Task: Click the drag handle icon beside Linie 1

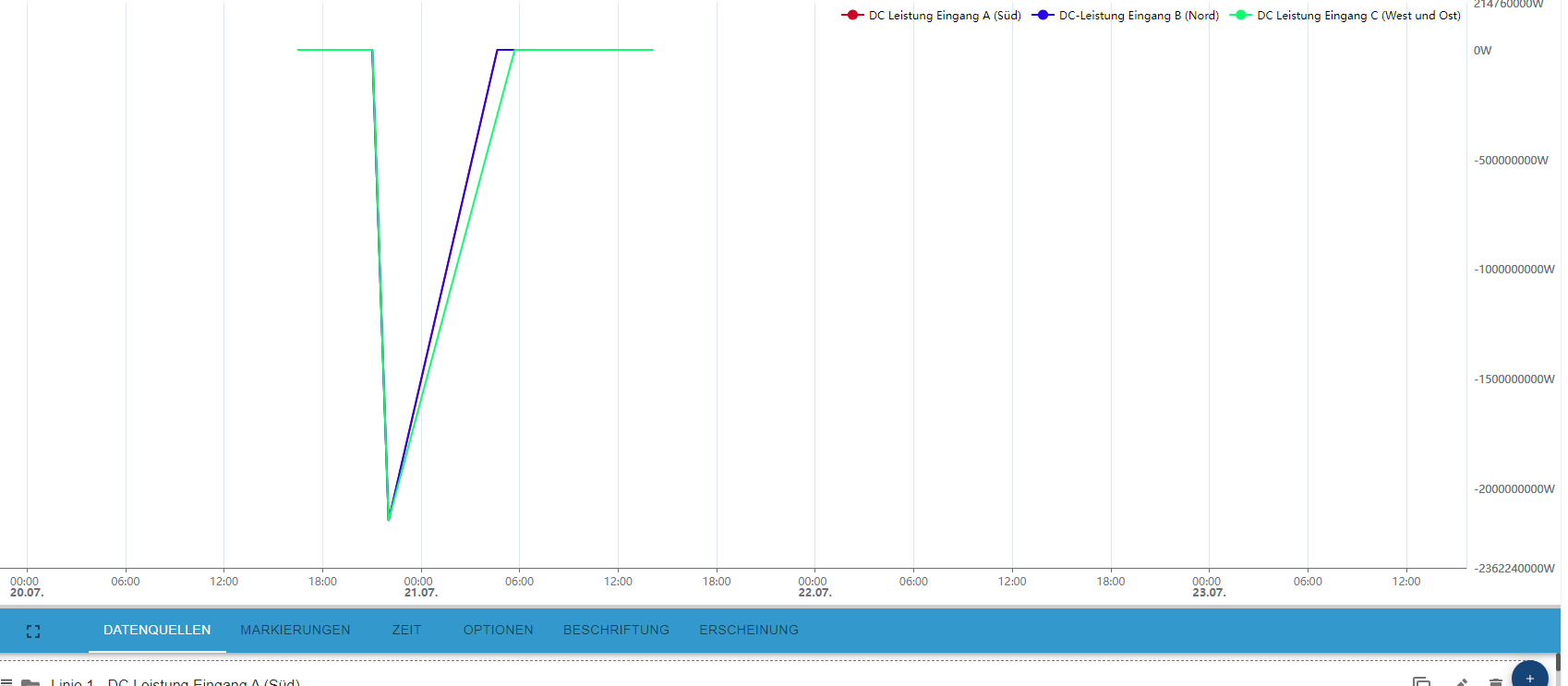Action: click(6, 682)
